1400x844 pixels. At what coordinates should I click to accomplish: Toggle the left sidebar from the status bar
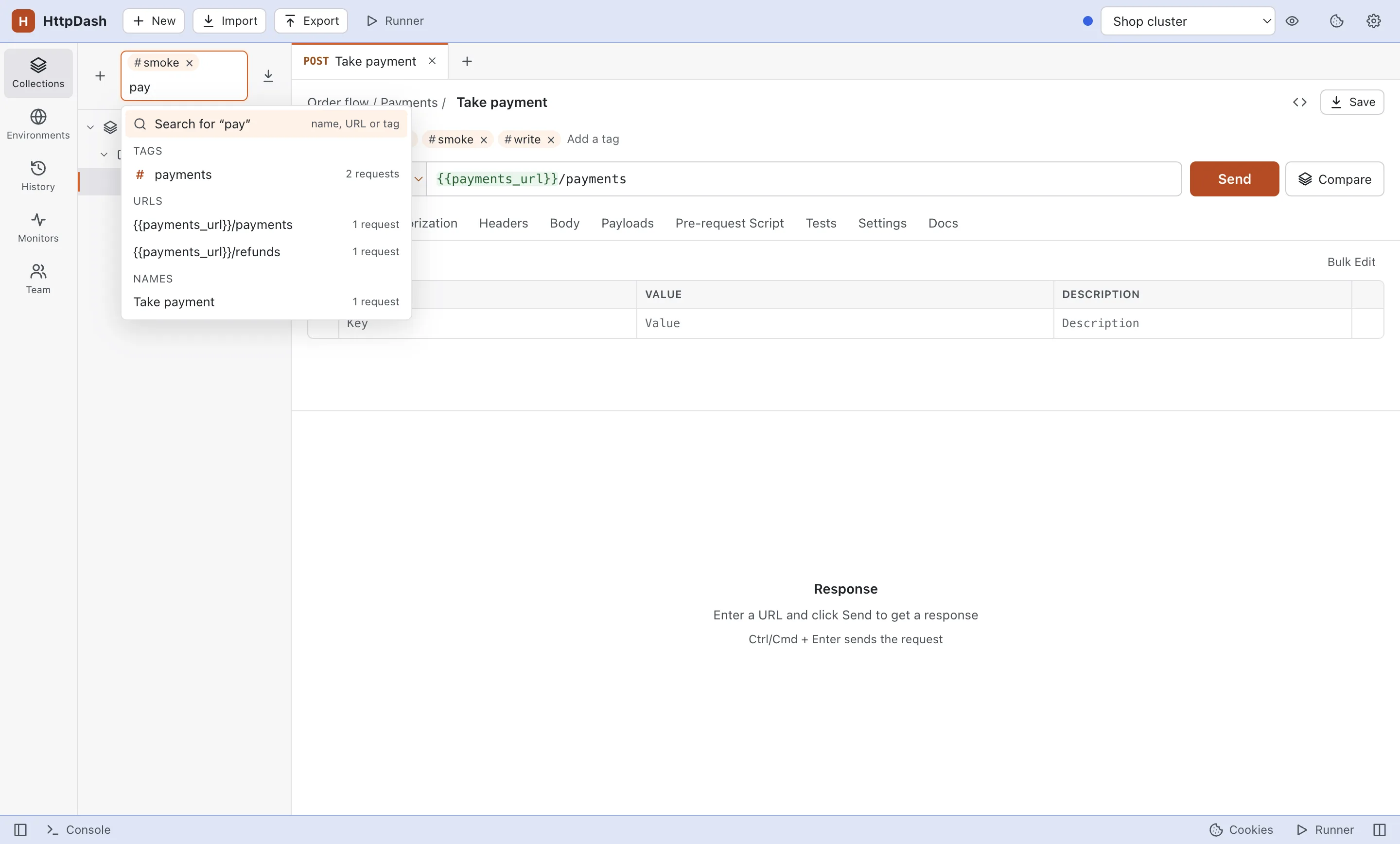20,830
